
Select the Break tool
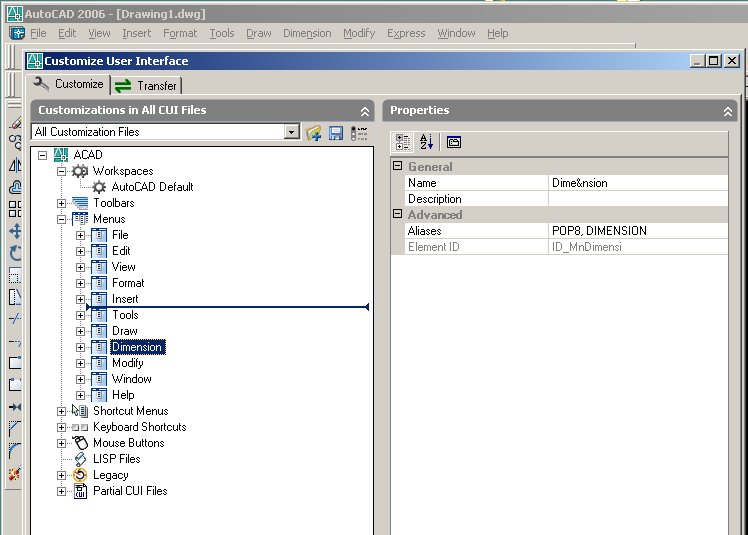[15, 385]
